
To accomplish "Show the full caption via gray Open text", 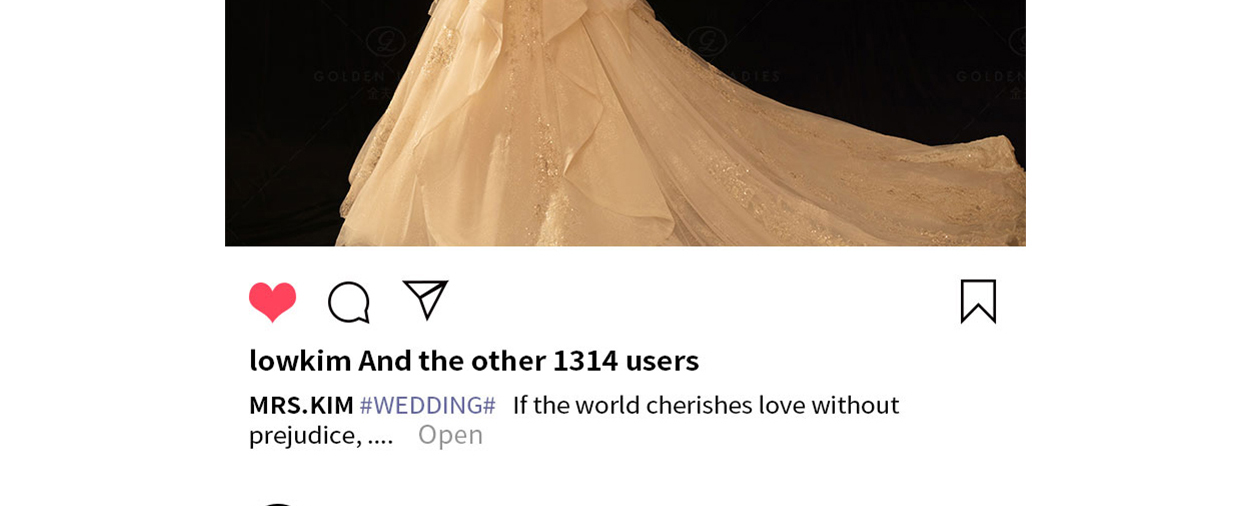I will [450, 435].
